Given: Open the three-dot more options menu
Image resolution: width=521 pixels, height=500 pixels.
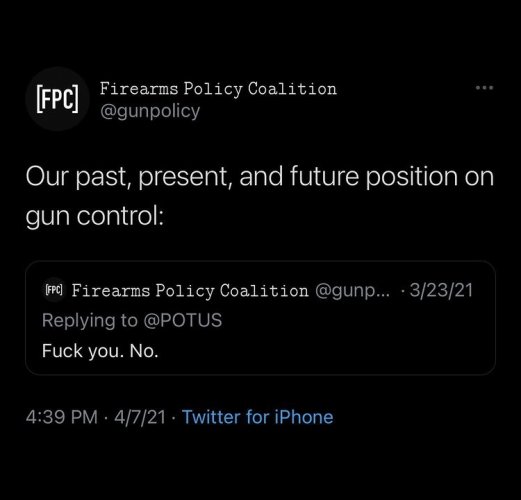Looking at the screenshot, I should (484, 88).
